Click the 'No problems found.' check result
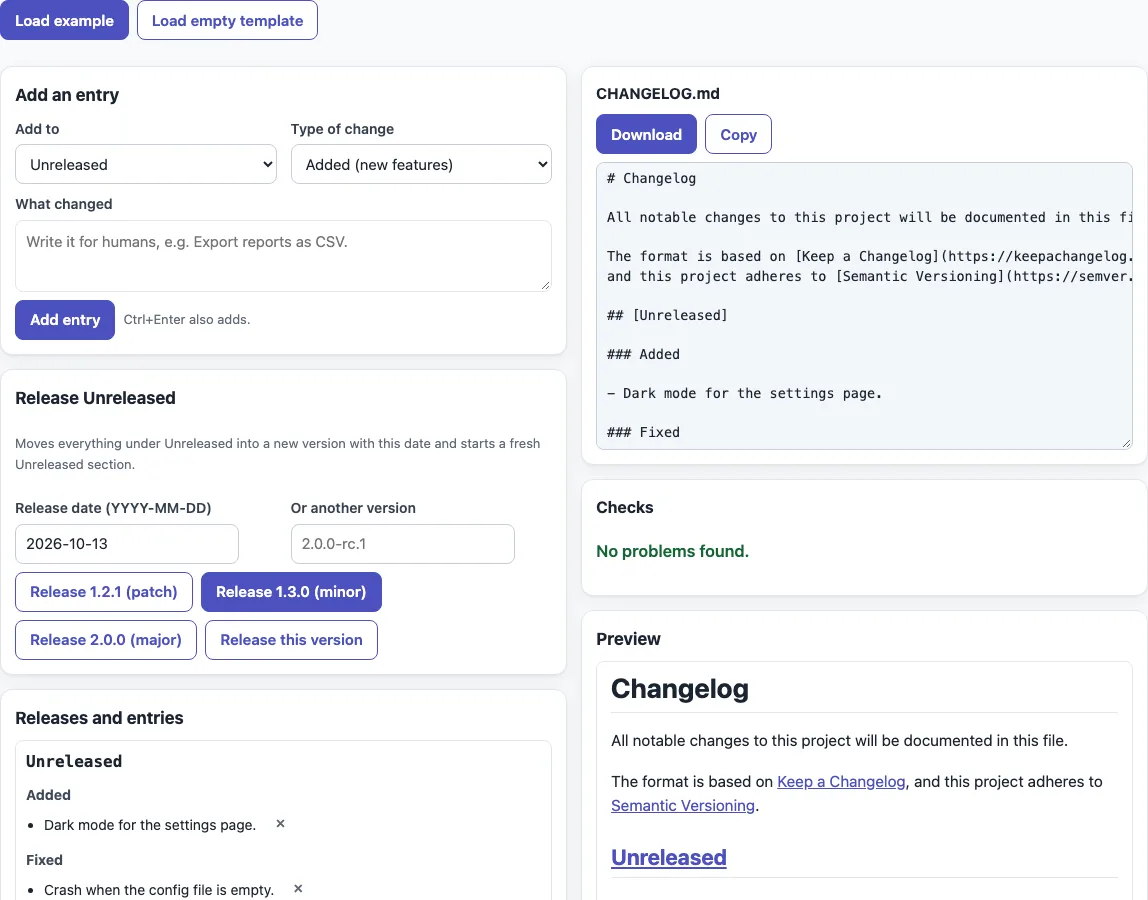This screenshot has width=1148, height=900. click(673, 551)
